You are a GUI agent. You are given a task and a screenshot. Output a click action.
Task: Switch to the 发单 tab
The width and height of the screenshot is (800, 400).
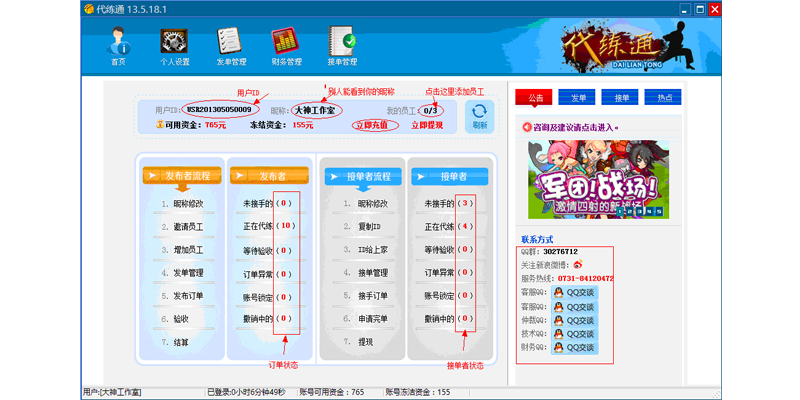pyautogui.click(x=577, y=97)
